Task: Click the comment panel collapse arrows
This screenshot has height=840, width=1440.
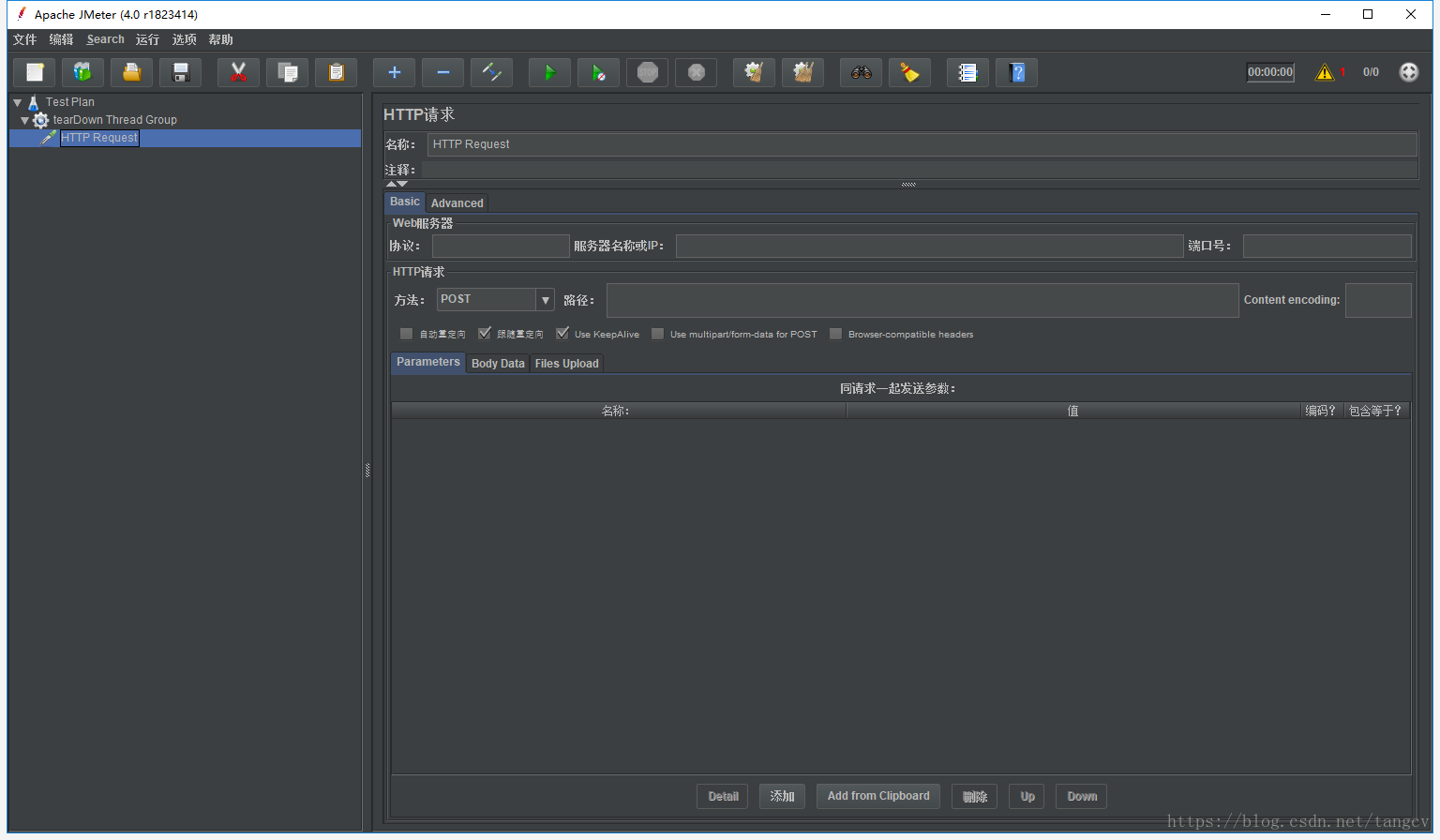Action: click(x=397, y=184)
